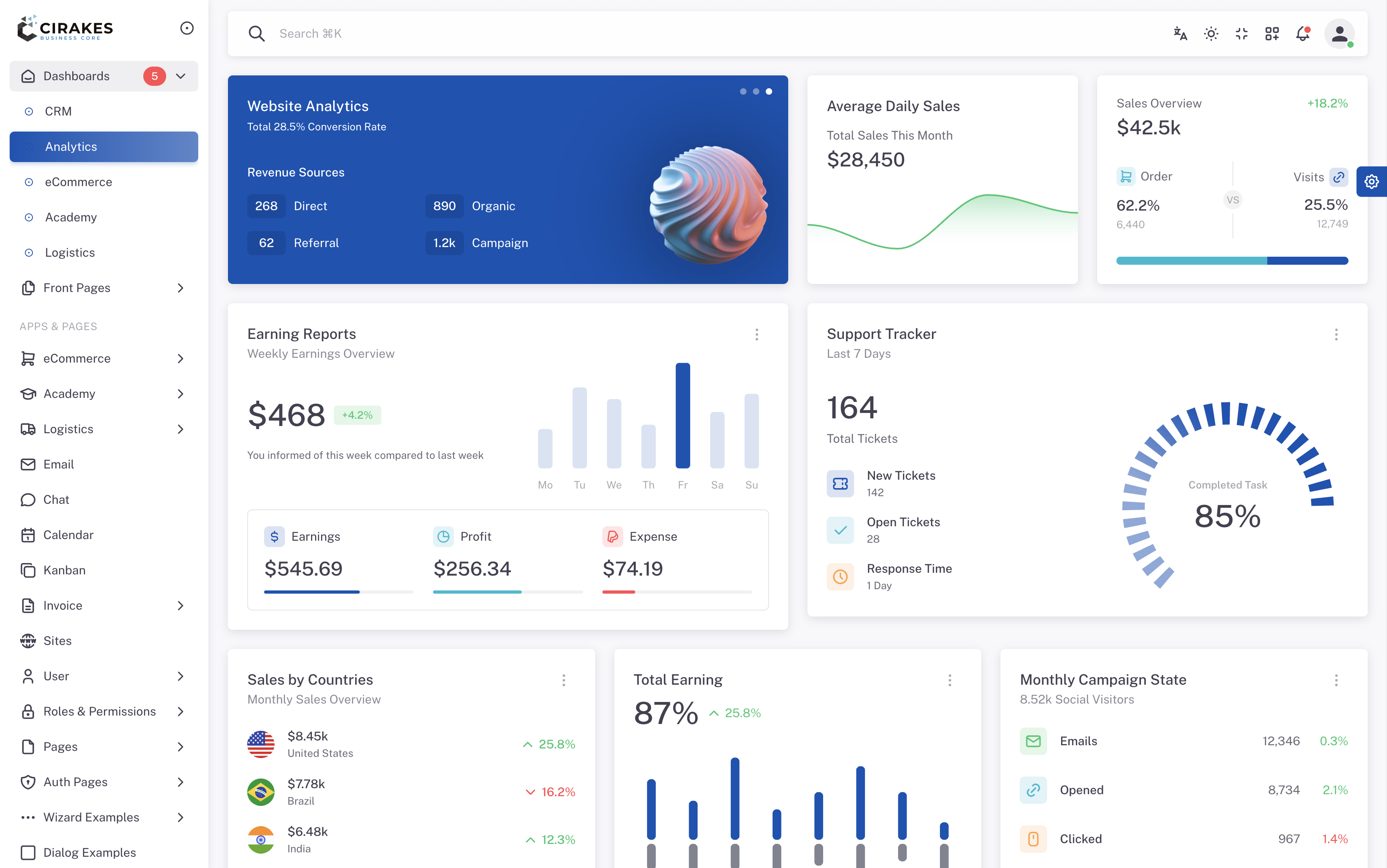Viewport: 1387px width, 868px height.
Task: Open the apps shortcut grid icon
Action: pyautogui.click(x=1271, y=34)
